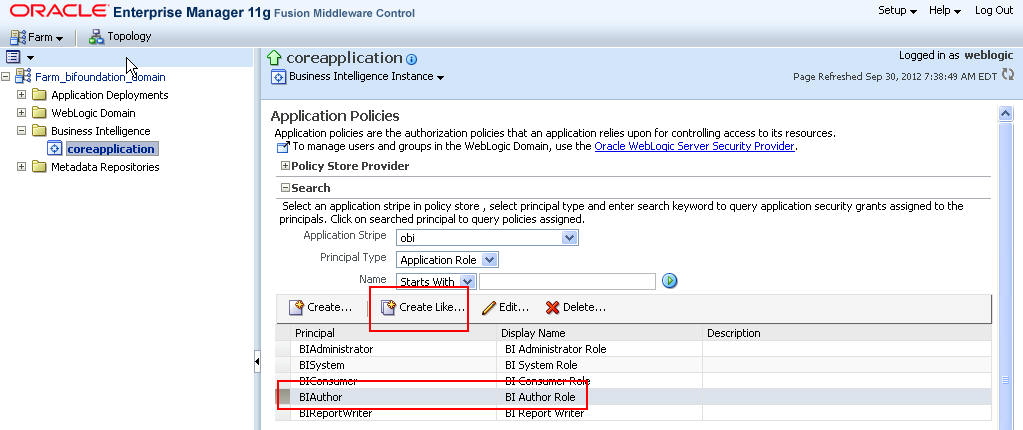Image resolution: width=1023 pixels, height=430 pixels.
Task: Expand the Metadata Repositories folder
Action: pyautogui.click(x=22, y=167)
